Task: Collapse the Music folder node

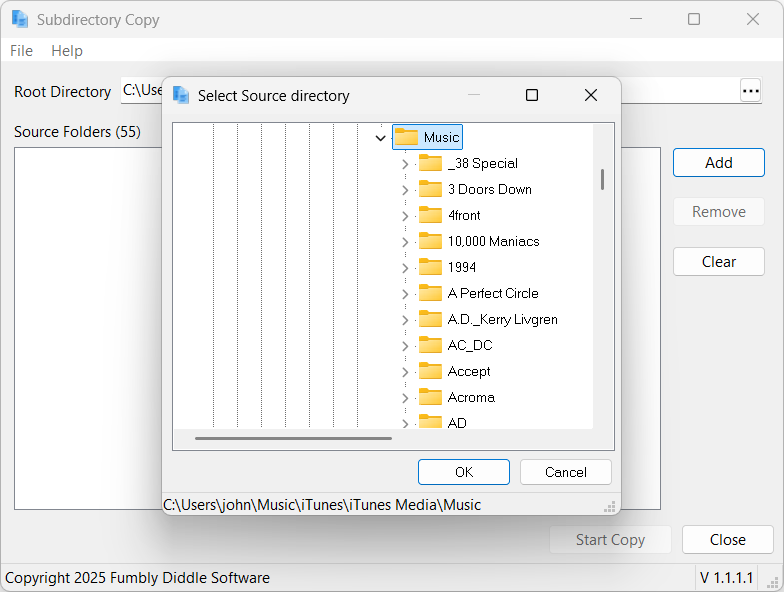Action: (380, 138)
